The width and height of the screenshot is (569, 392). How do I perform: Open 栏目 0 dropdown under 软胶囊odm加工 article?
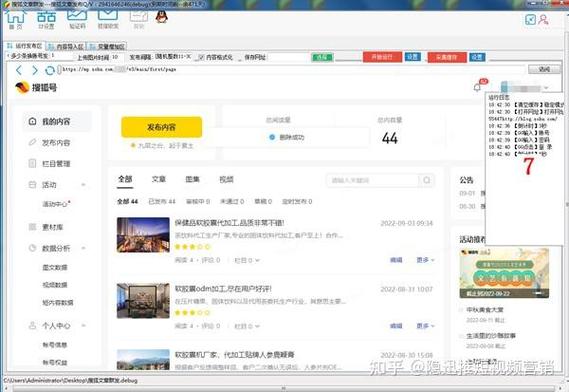pos(247,326)
